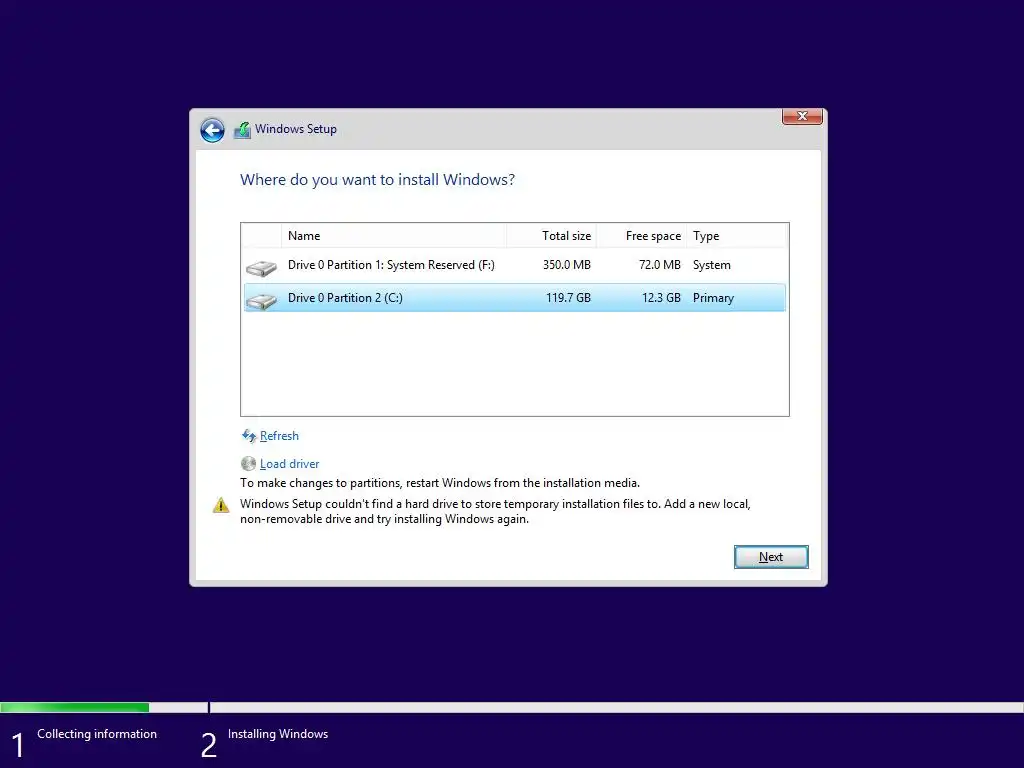Go back with the blue arrow button
Screen dimensions: 1024x768
pyautogui.click(x=212, y=130)
